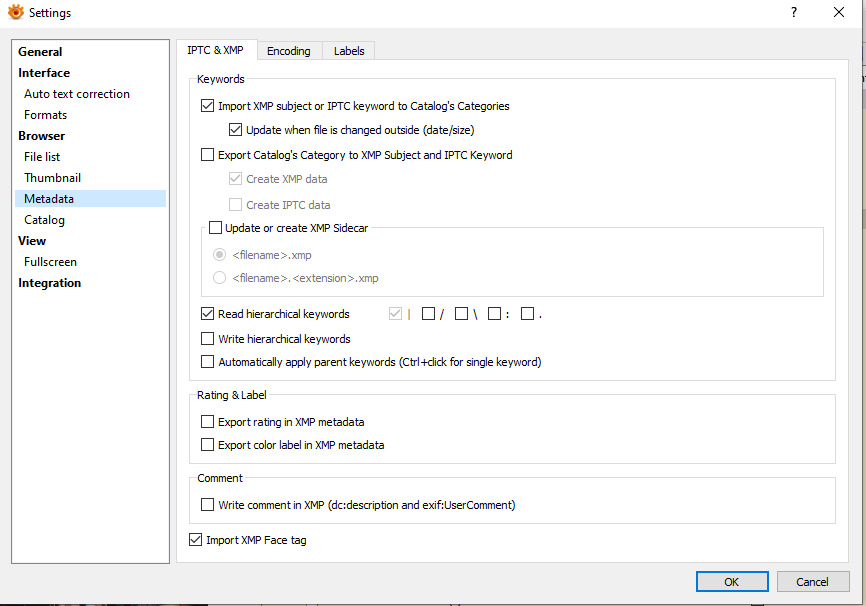This screenshot has width=866, height=606.
Task: Switch to the Encoding tab
Action: coord(288,51)
